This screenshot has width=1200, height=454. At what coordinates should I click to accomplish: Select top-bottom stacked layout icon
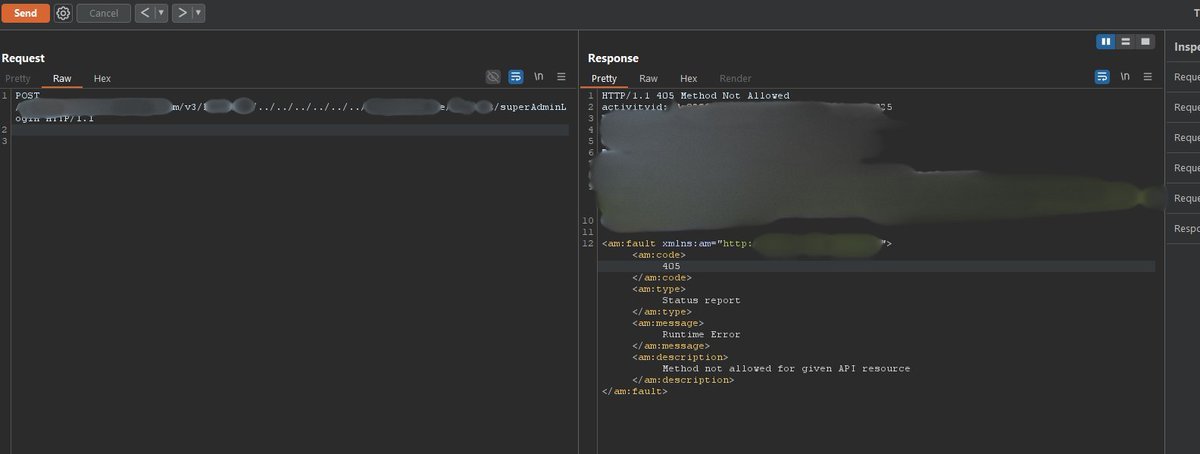[1126, 42]
